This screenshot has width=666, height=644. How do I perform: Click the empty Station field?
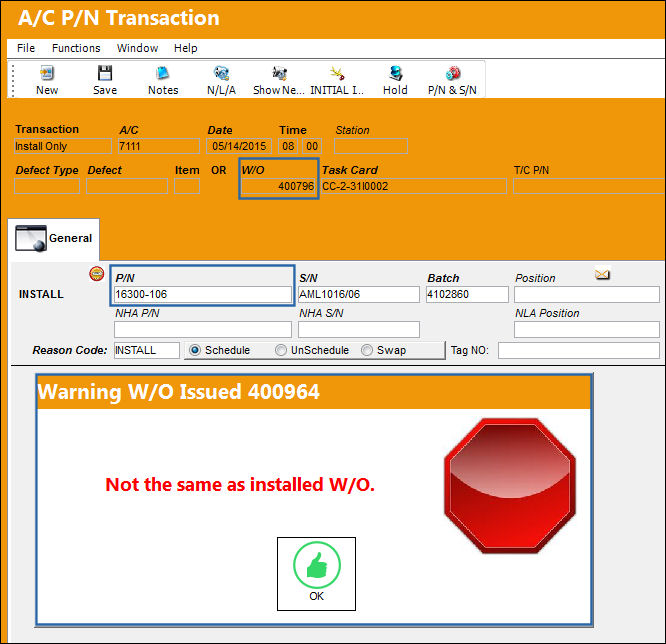371,146
